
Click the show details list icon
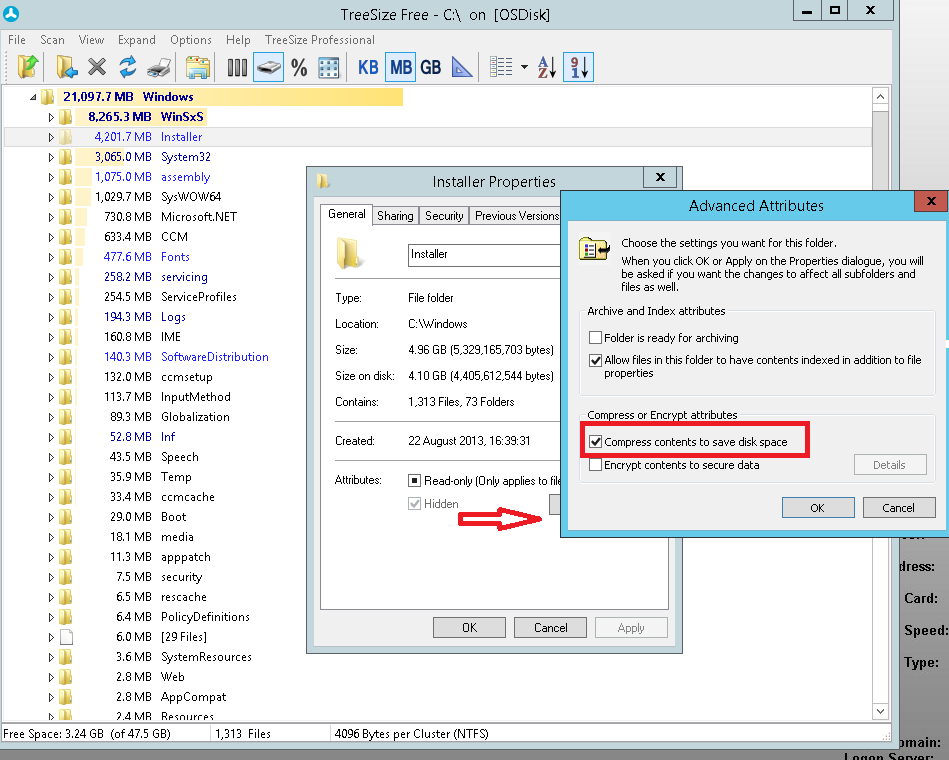pos(501,67)
